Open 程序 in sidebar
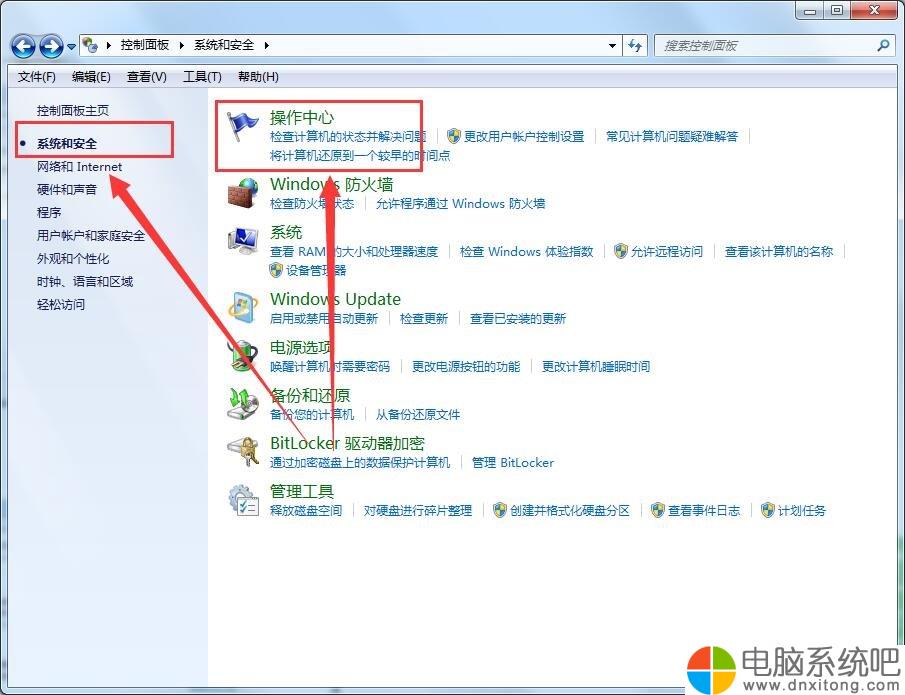Screen dimensions: 905x695 coord(48,212)
